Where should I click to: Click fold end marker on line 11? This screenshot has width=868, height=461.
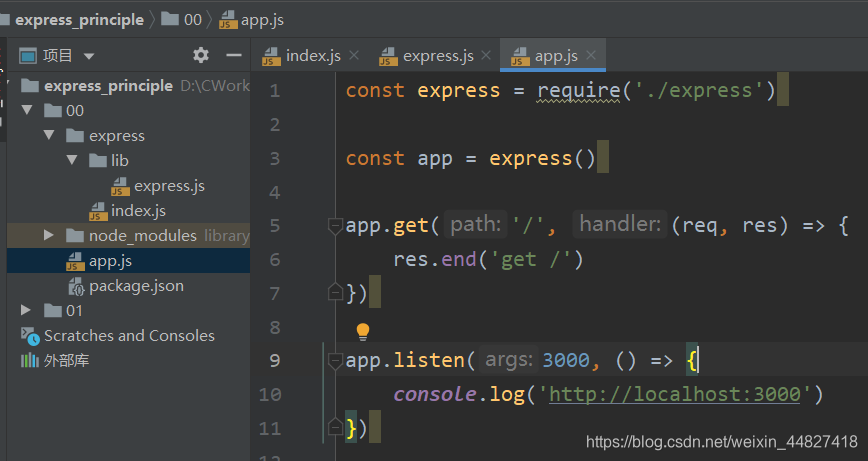click(x=334, y=427)
